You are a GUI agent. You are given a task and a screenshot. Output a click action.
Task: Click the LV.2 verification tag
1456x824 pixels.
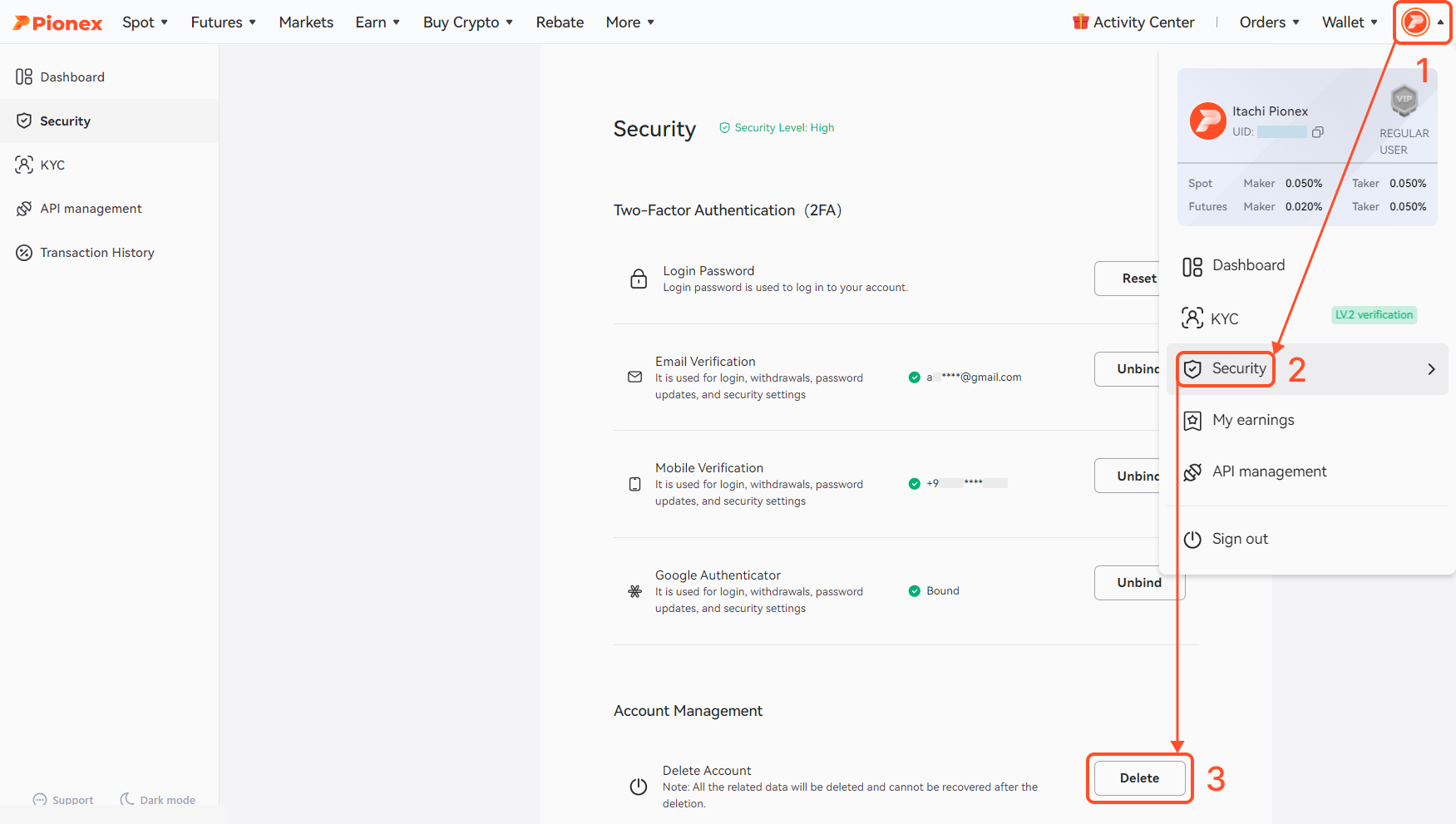1374,315
